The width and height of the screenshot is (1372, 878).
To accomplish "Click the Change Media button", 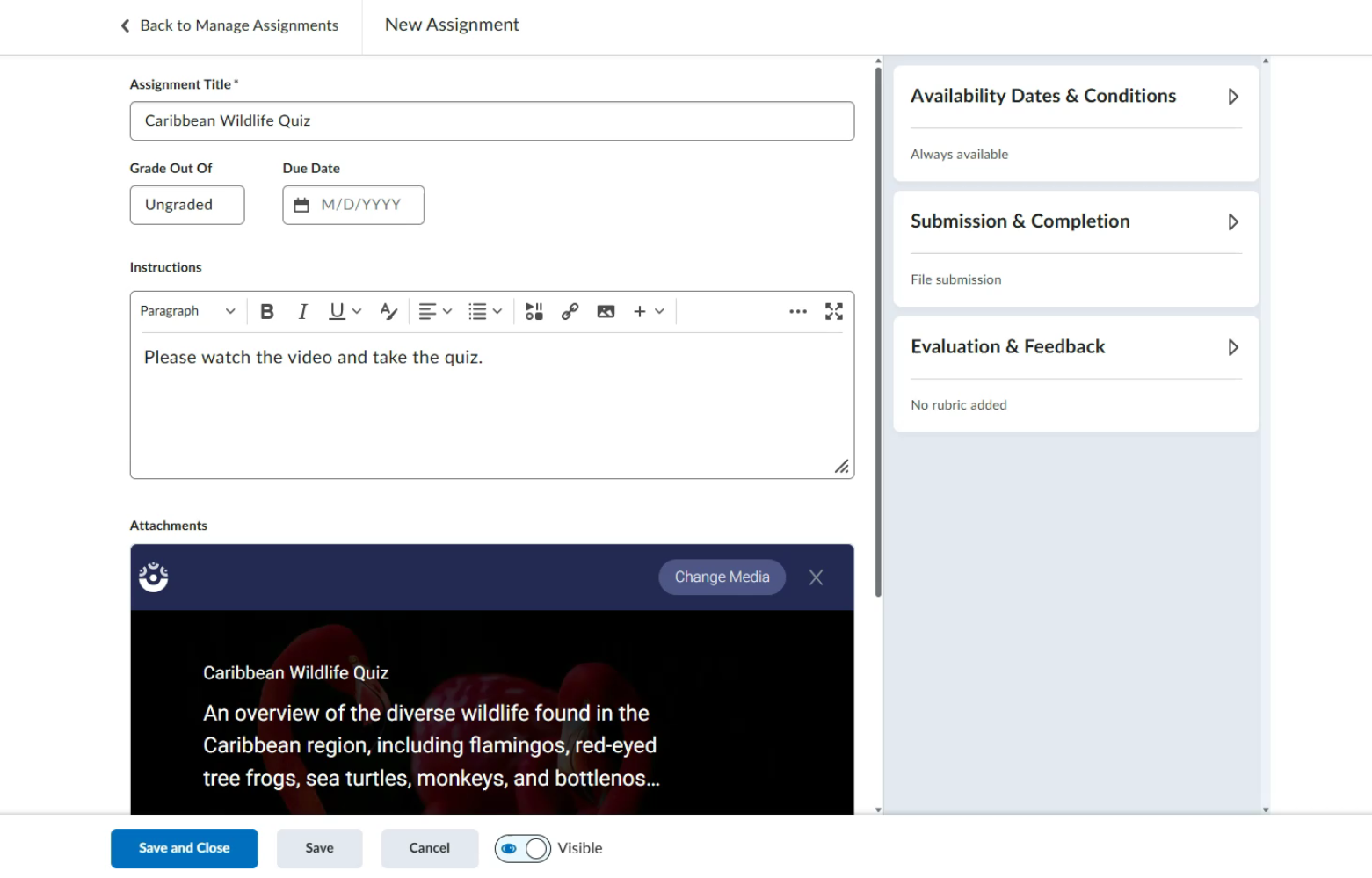I will (x=722, y=577).
